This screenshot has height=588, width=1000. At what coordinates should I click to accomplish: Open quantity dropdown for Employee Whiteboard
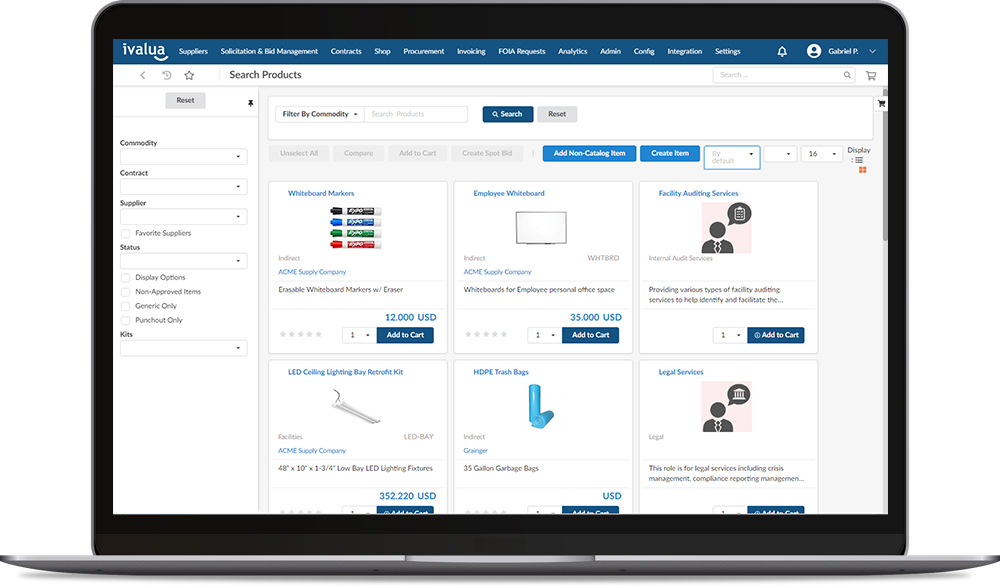[x=545, y=335]
